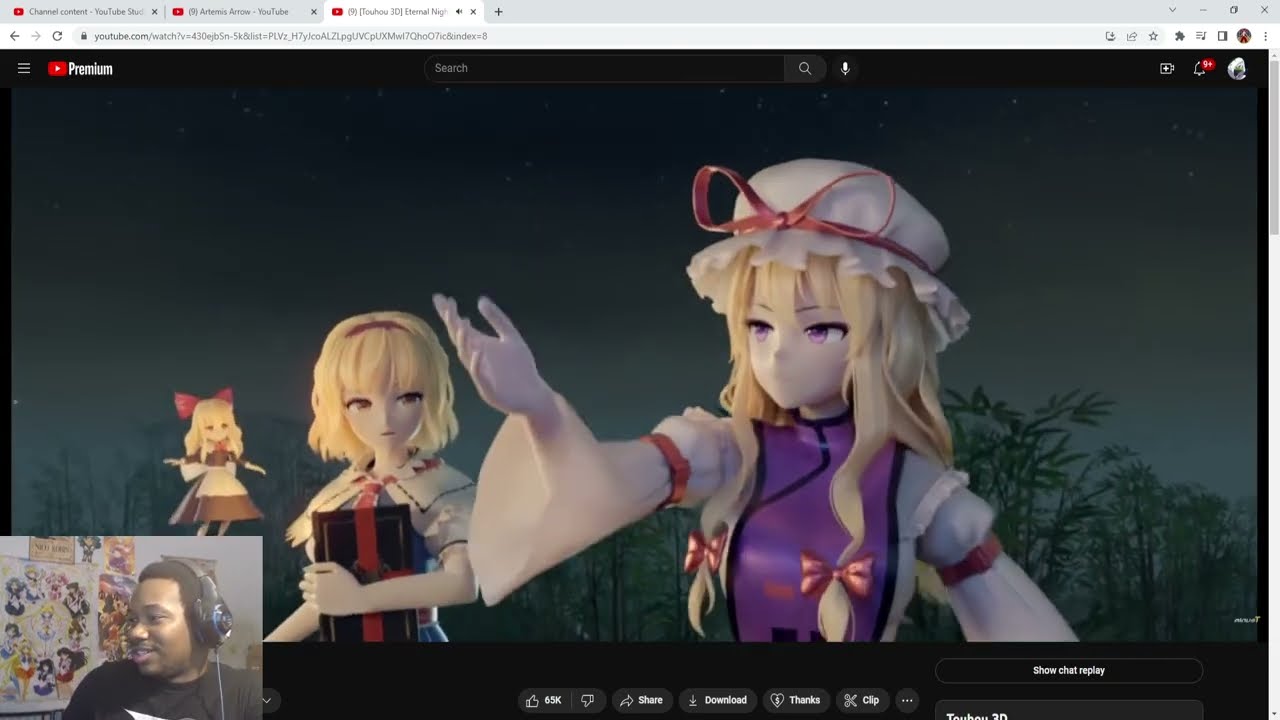Viewport: 1280px width, 720px height.
Task: Click the video player to pause
Action: [x=634, y=364]
